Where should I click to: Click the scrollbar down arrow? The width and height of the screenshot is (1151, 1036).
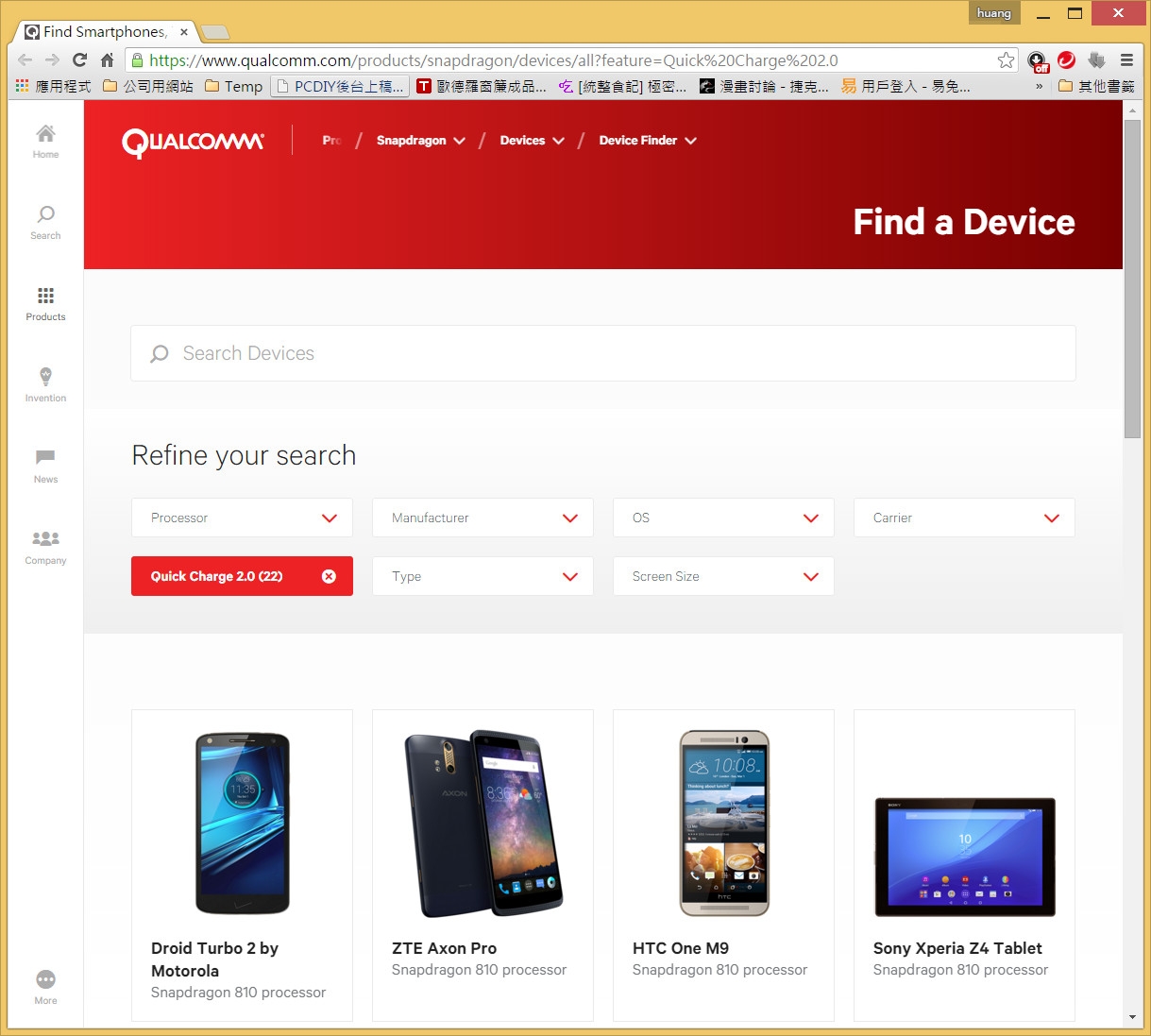[1133, 1017]
